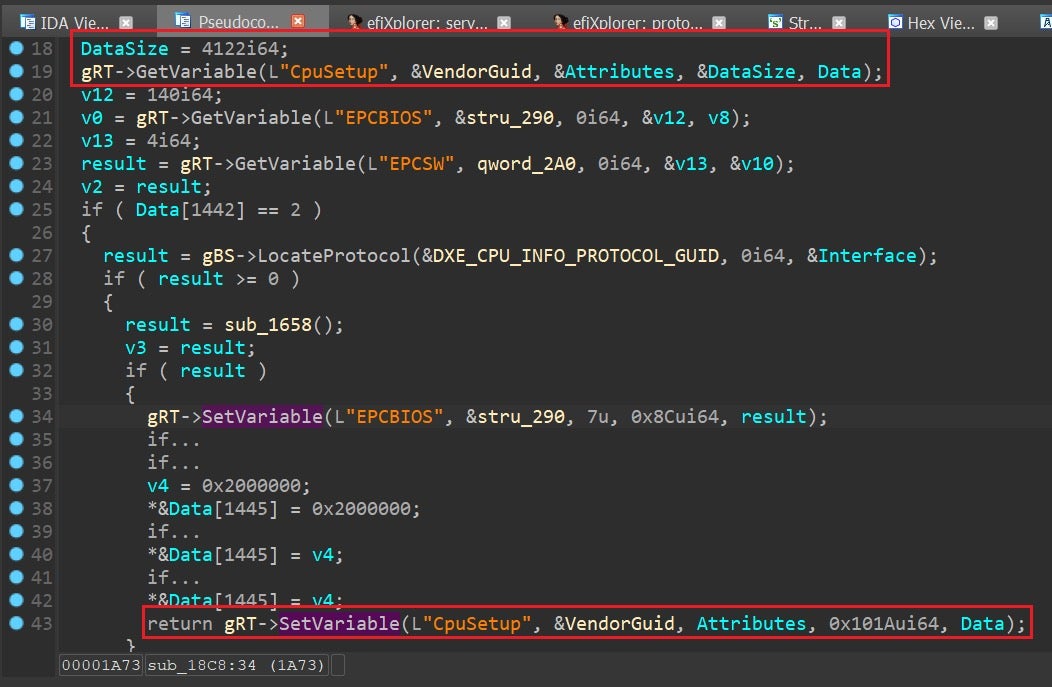Toggle breakpoint dot on line 43
The width and height of the screenshot is (1052, 687).
16,623
